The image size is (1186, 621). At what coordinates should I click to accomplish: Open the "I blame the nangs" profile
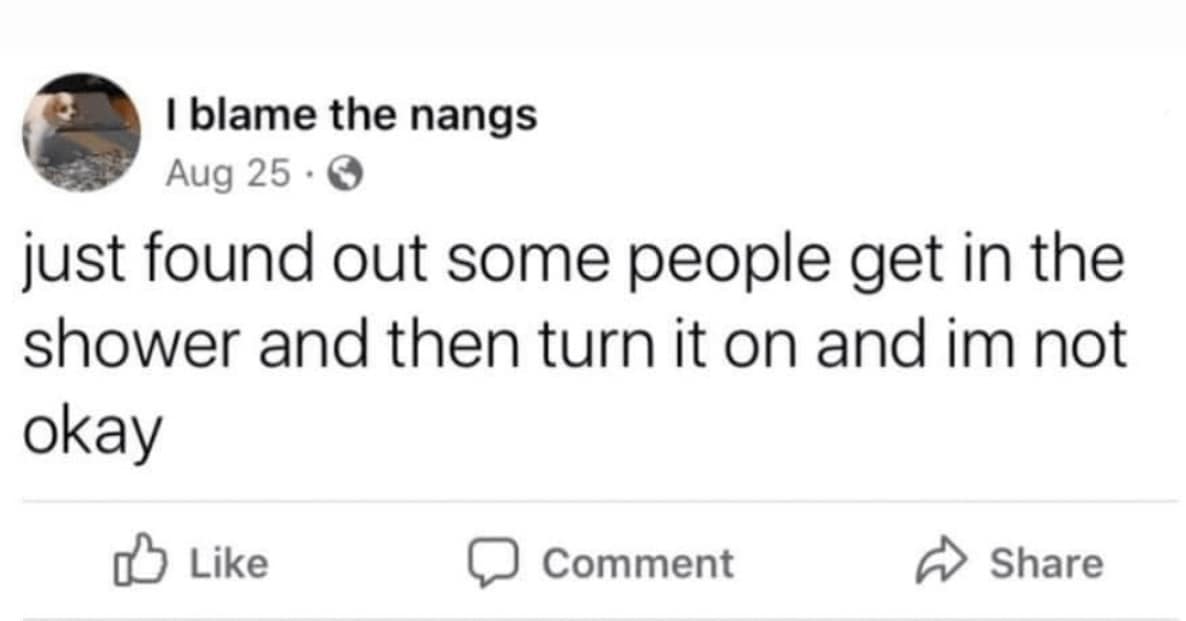coord(351,118)
